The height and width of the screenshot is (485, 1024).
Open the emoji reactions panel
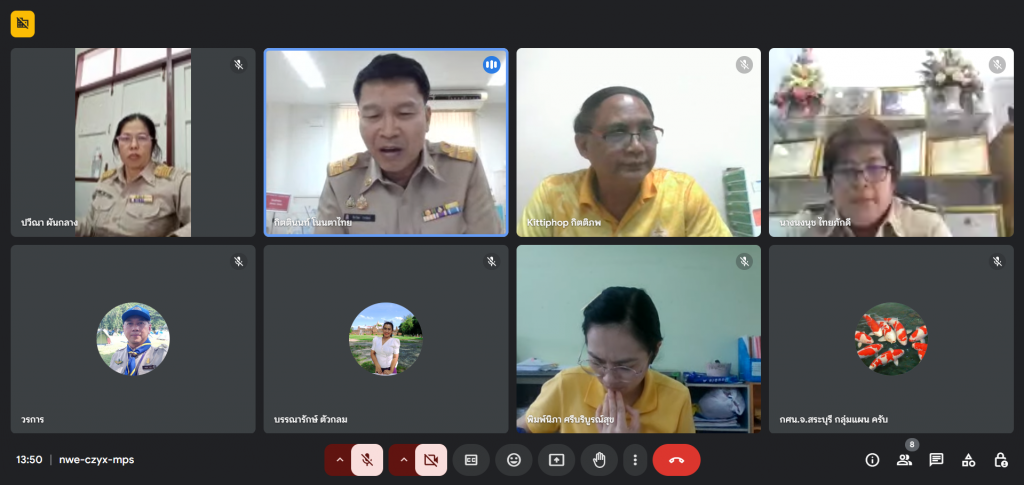(x=514, y=460)
